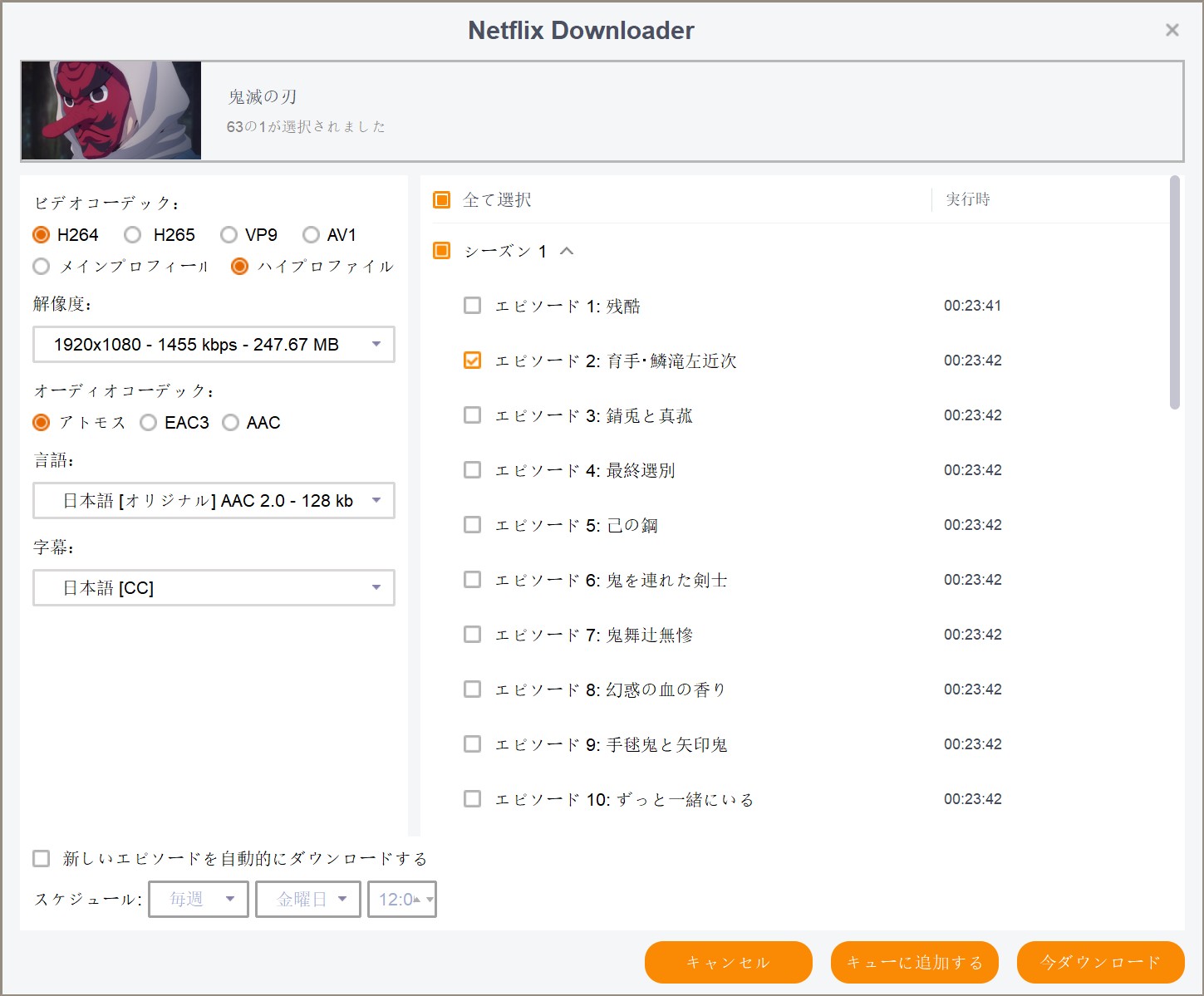The height and width of the screenshot is (996, 1204).
Task: Uncheck エピソード 2: 育手・鱗滝左近次
Action: tap(472, 361)
